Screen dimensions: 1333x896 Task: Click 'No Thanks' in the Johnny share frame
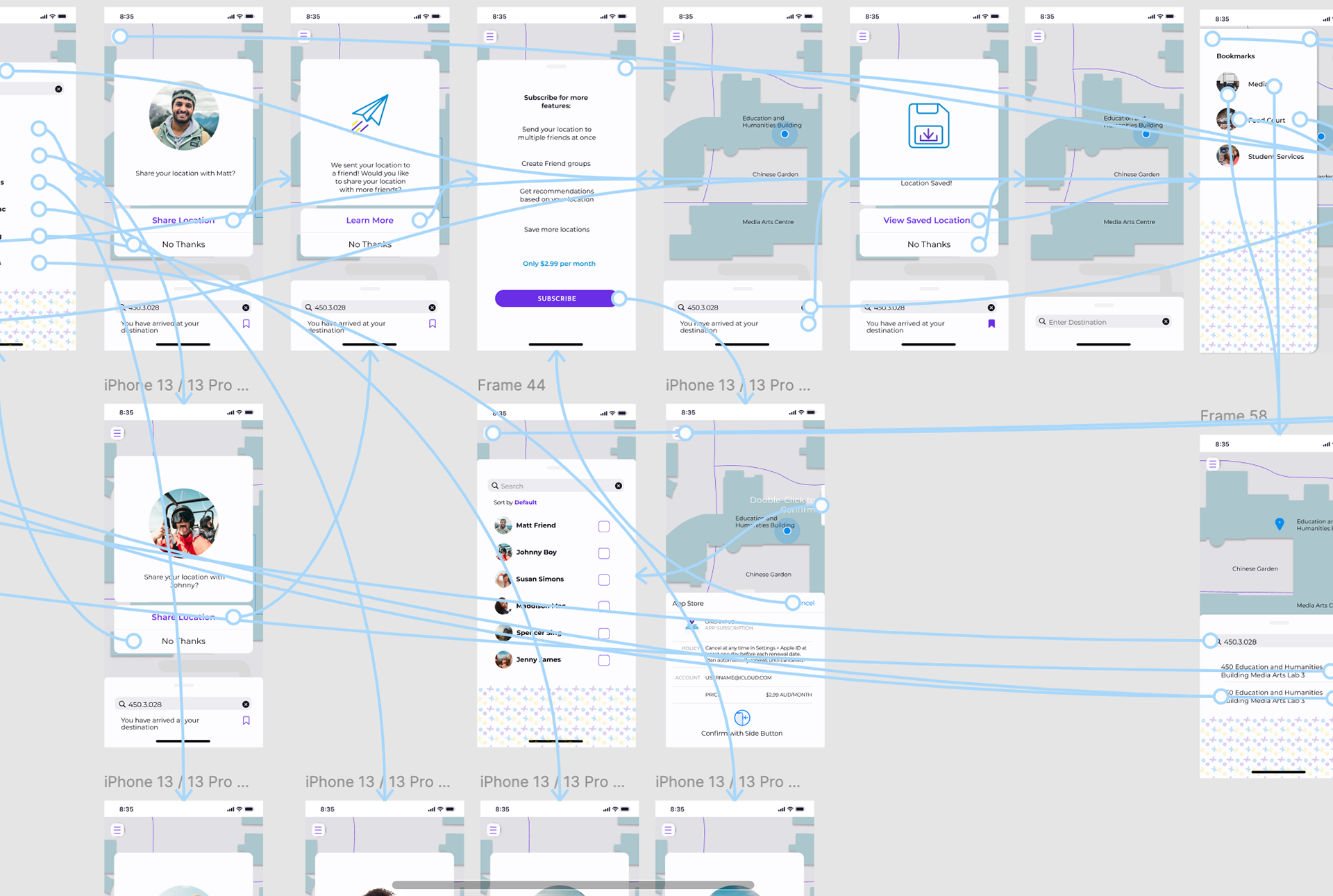183,641
